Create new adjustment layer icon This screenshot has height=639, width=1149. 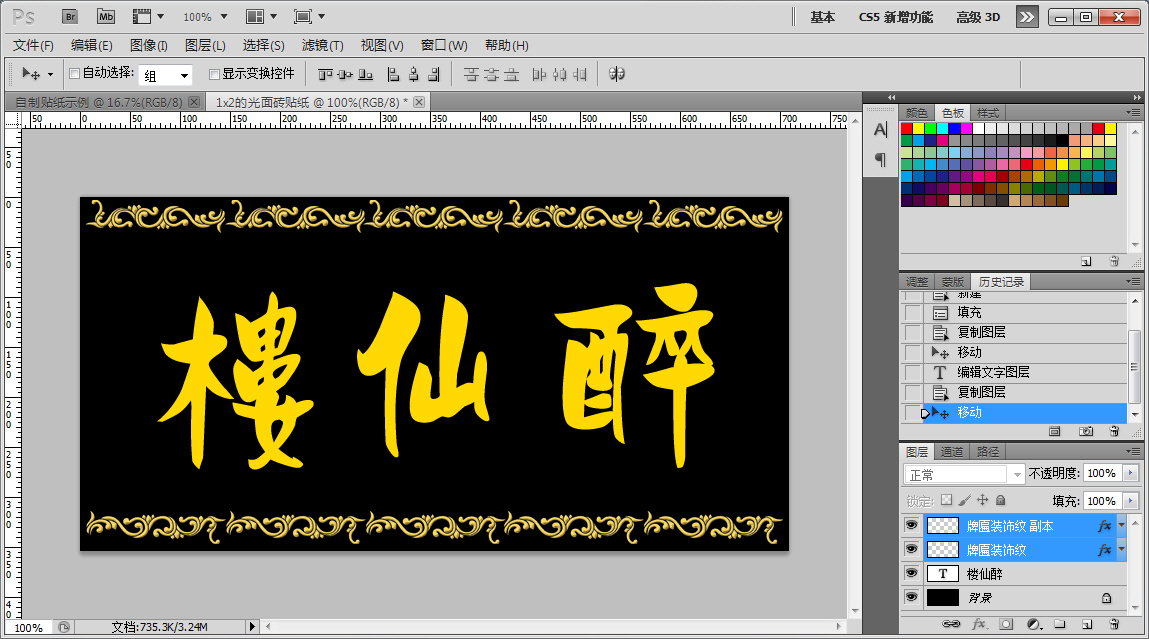(1034, 624)
